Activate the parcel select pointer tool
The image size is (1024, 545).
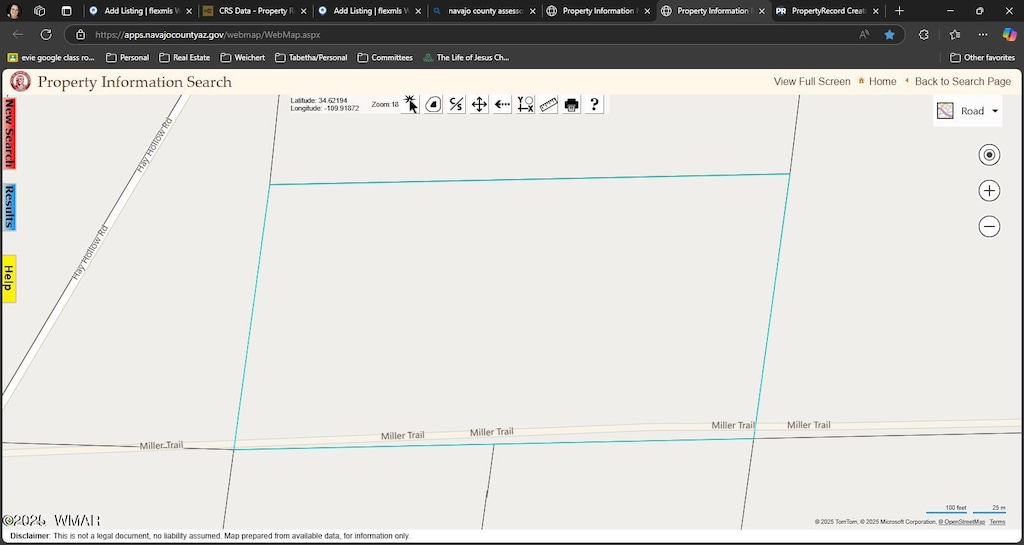(410, 104)
